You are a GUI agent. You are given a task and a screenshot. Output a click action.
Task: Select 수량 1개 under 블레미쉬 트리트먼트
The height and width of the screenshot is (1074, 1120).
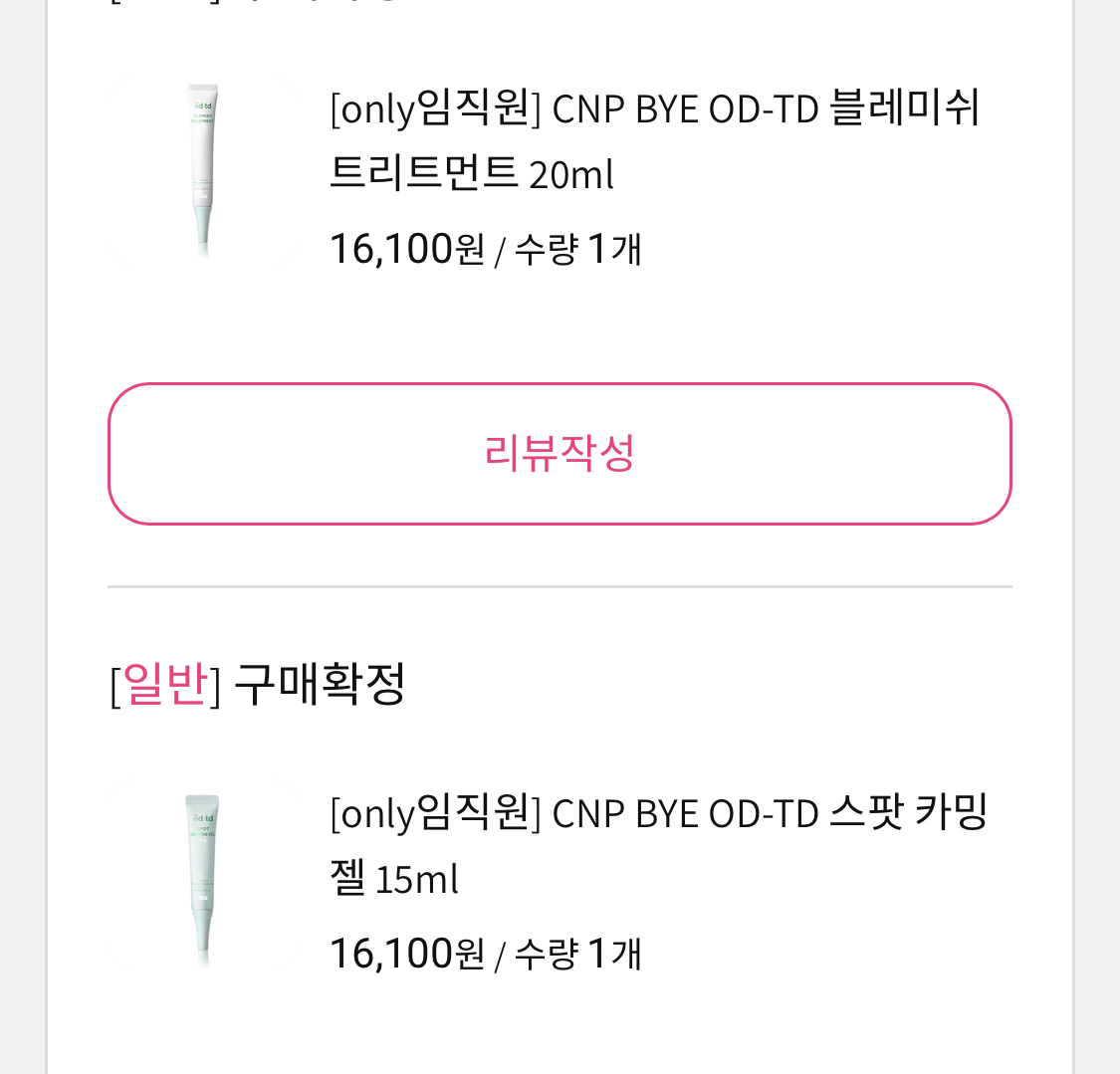[x=577, y=249]
